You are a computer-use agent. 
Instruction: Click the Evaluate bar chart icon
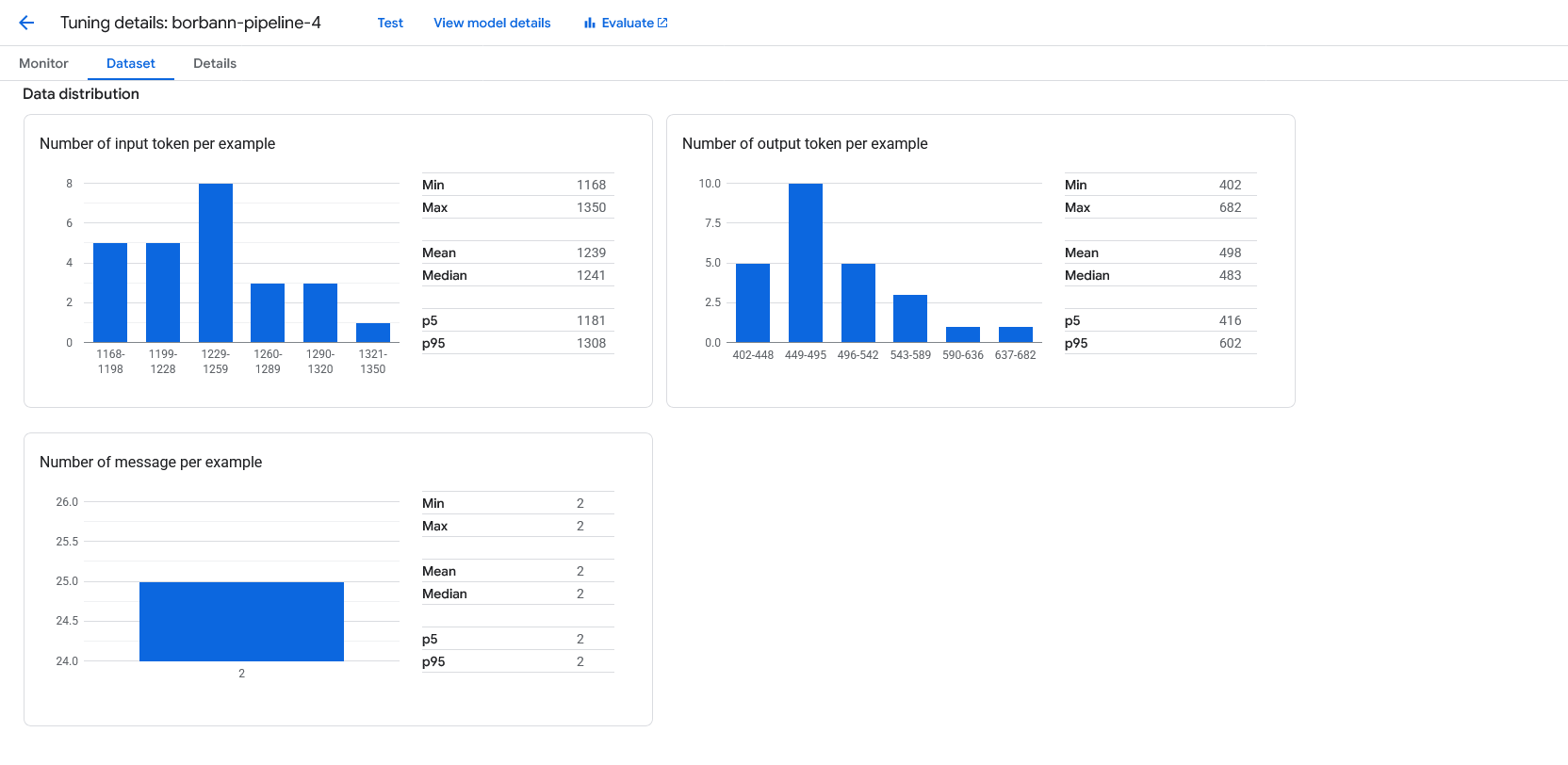coord(589,23)
